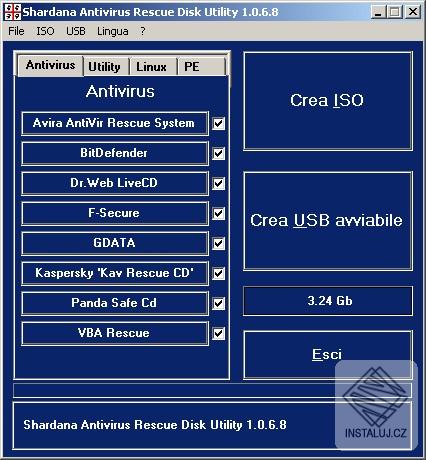This screenshot has height=460, width=426.
Task: Click the status text Shardana Antivirus Rescue Disk Utility 1.0.6.8
Action: pyautogui.click(x=155, y=425)
